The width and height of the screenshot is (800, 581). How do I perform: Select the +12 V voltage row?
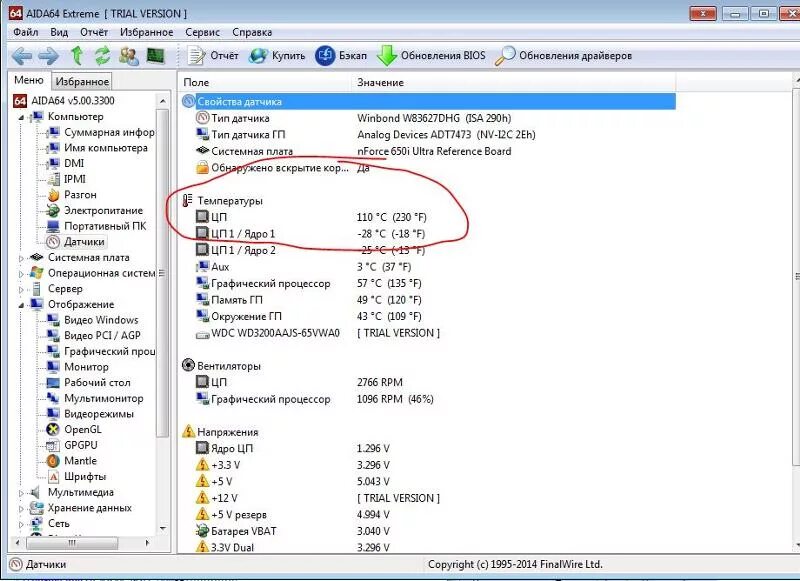(x=429, y=498)
